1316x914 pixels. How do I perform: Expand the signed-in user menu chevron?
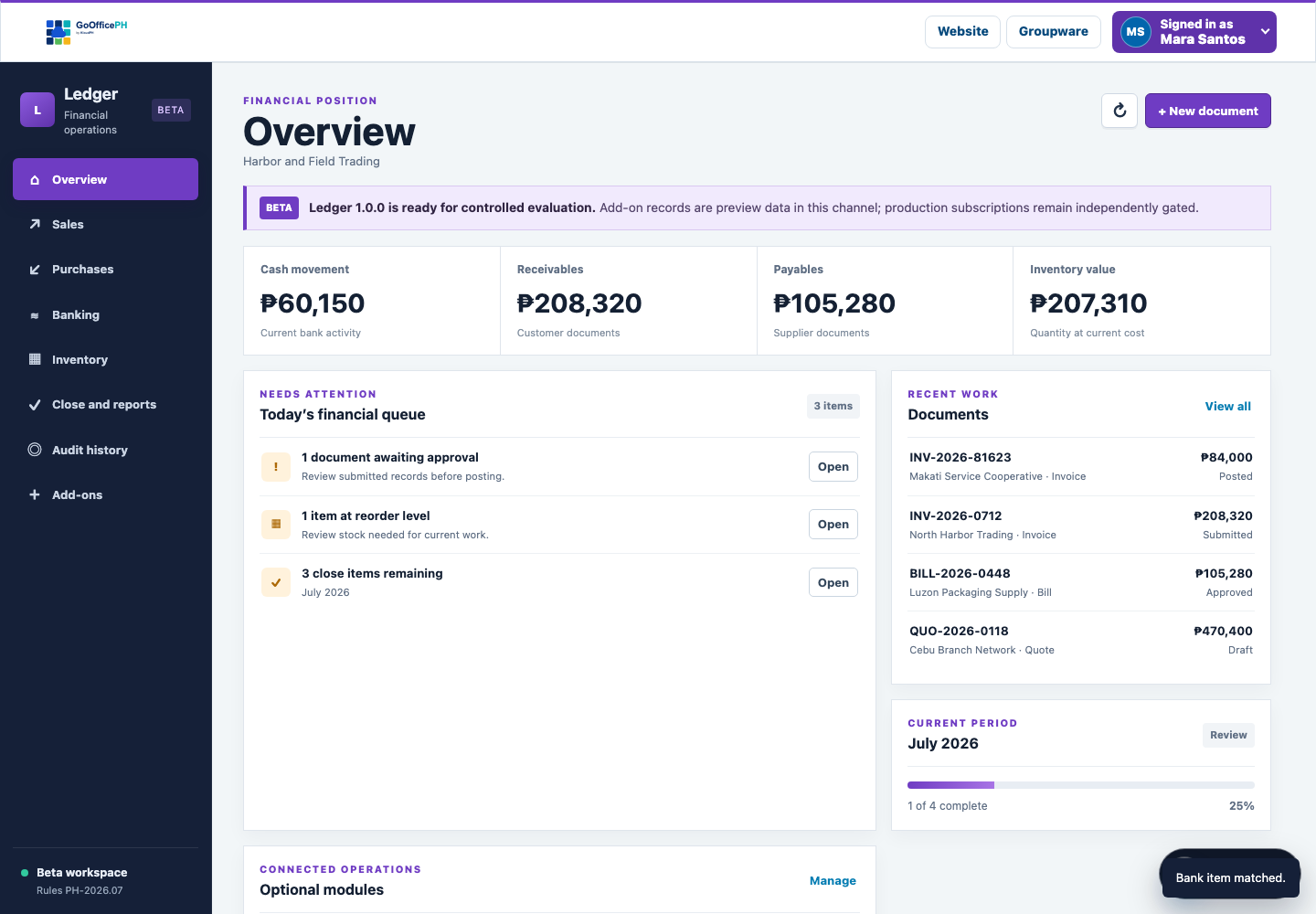[1265, 32]
